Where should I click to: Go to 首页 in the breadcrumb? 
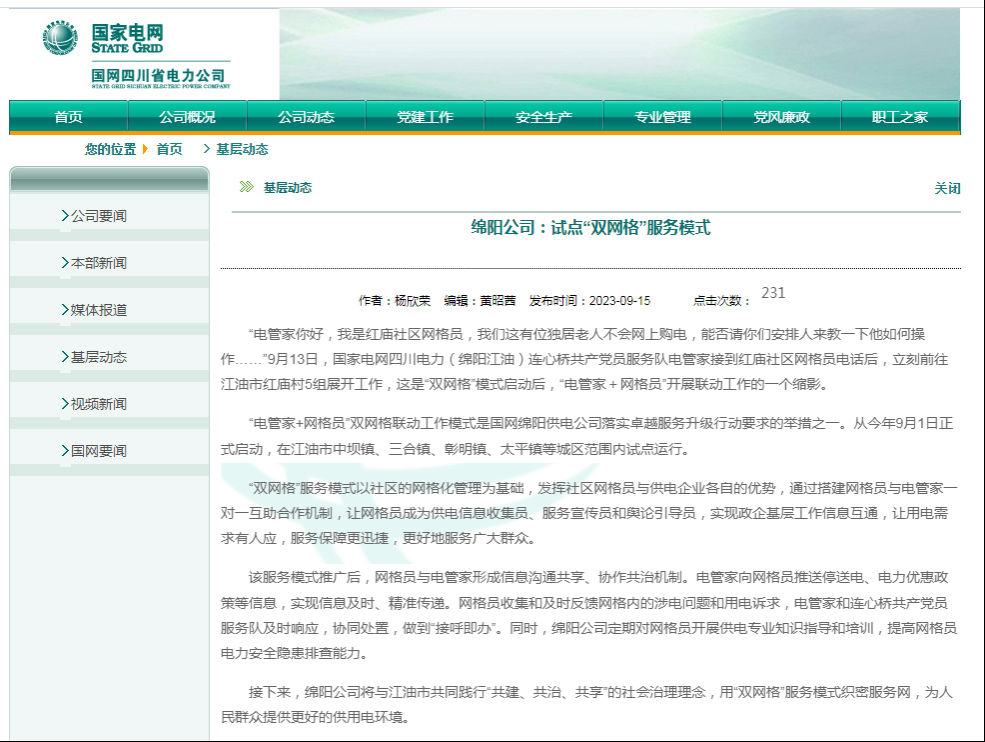pos(169,149)
